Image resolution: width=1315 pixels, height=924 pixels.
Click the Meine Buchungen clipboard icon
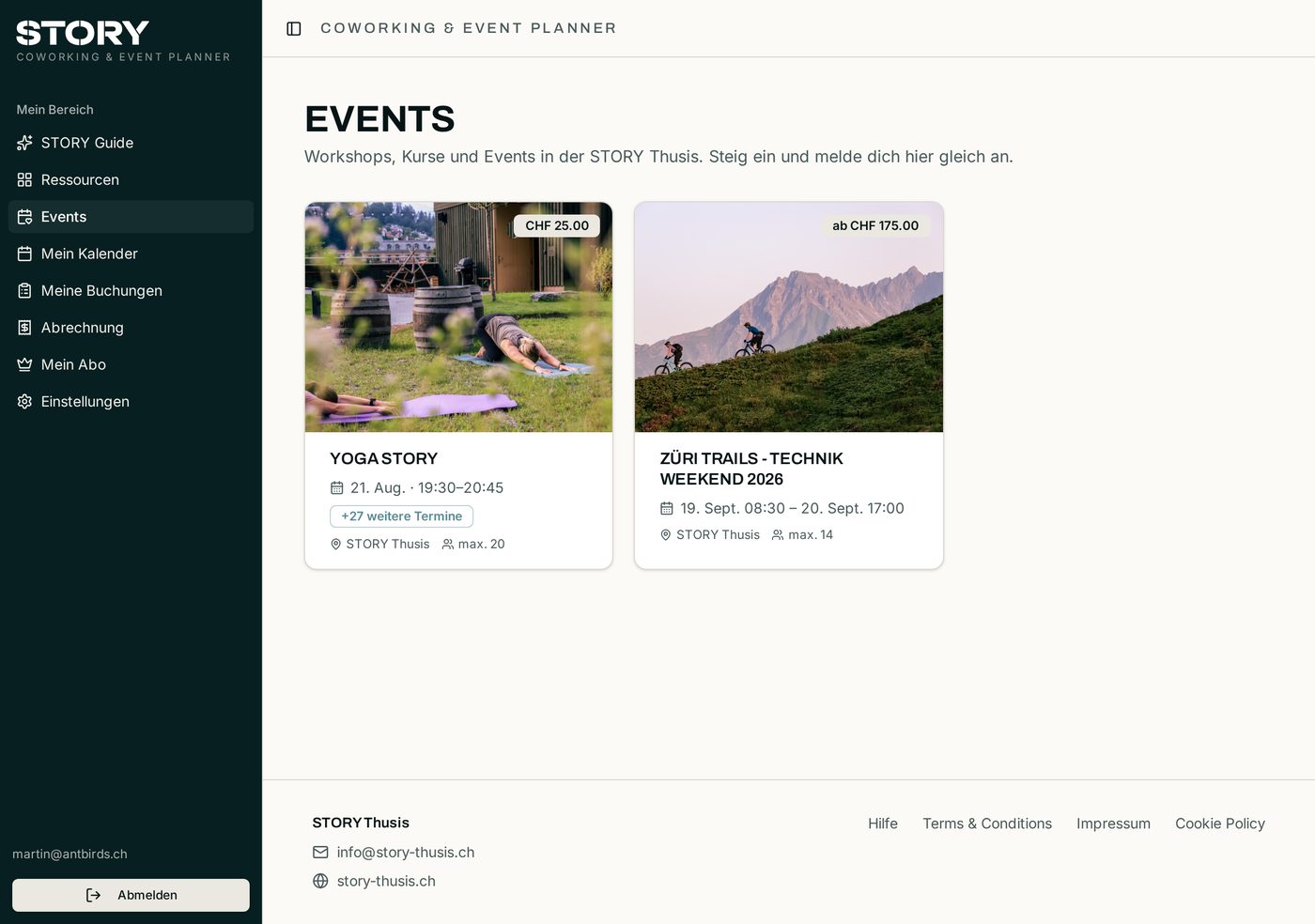click(x=24, y=291)
